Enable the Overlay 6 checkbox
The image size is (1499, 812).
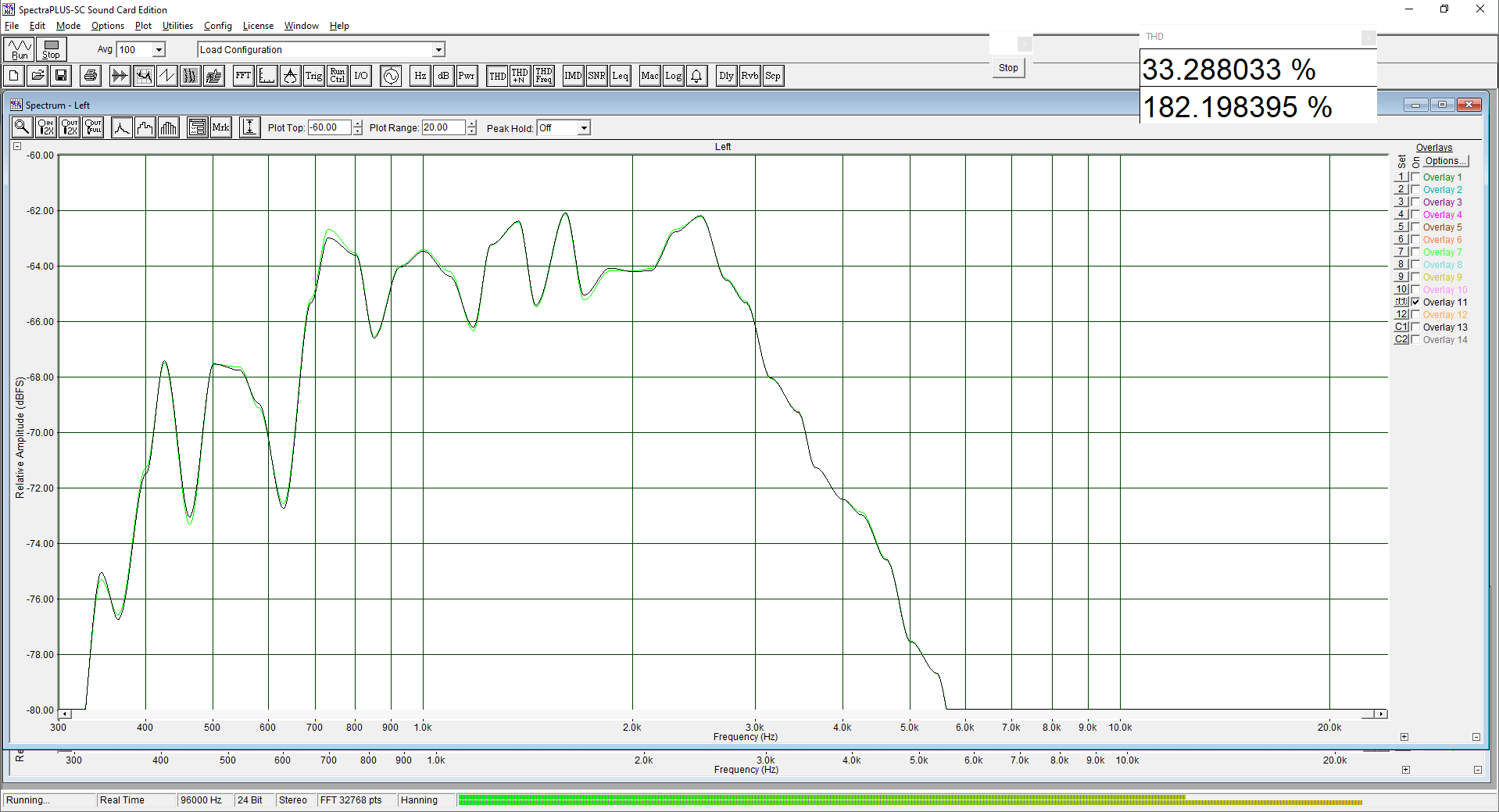(1415, 240)
